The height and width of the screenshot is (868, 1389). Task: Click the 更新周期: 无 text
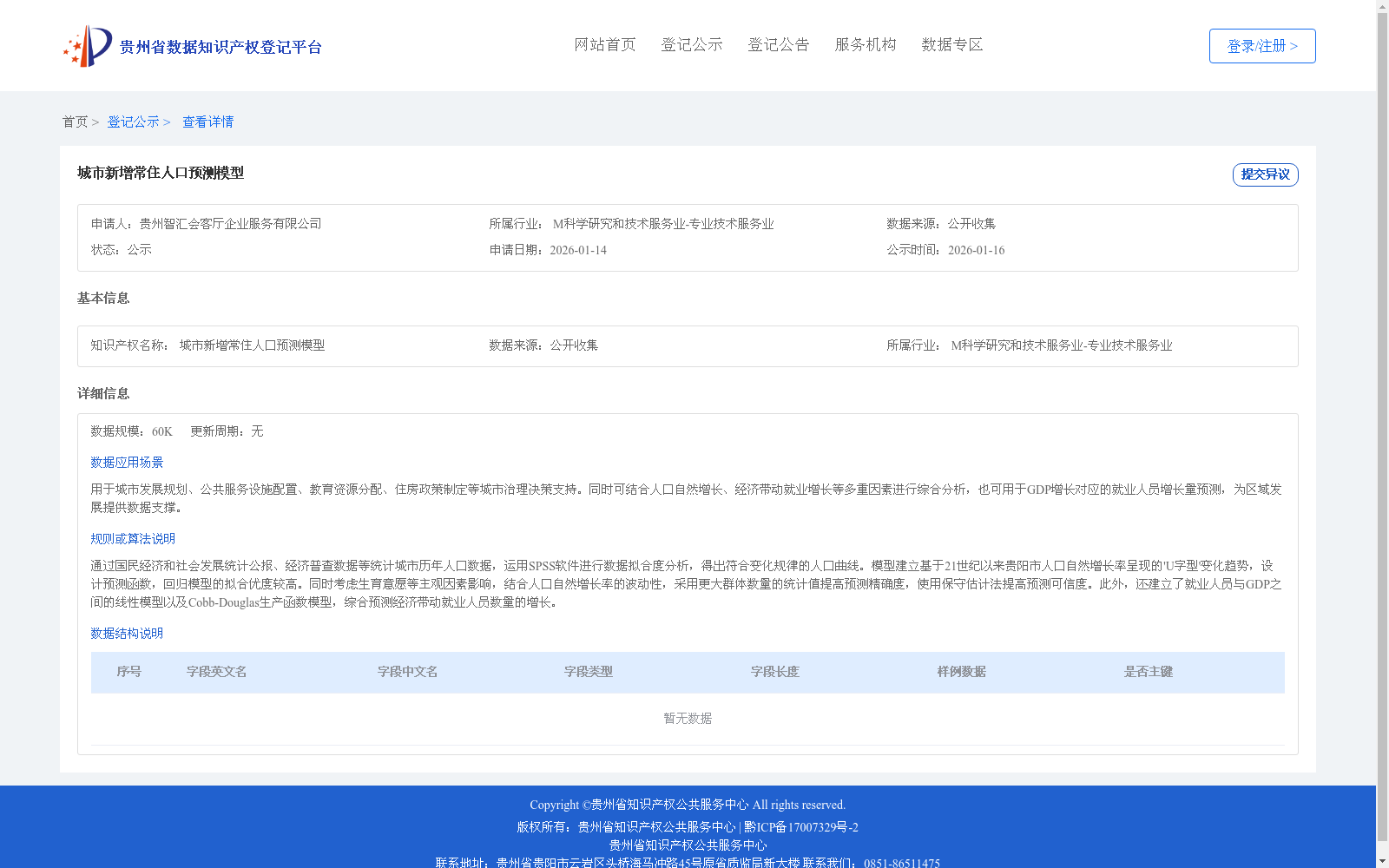(227, 431)
